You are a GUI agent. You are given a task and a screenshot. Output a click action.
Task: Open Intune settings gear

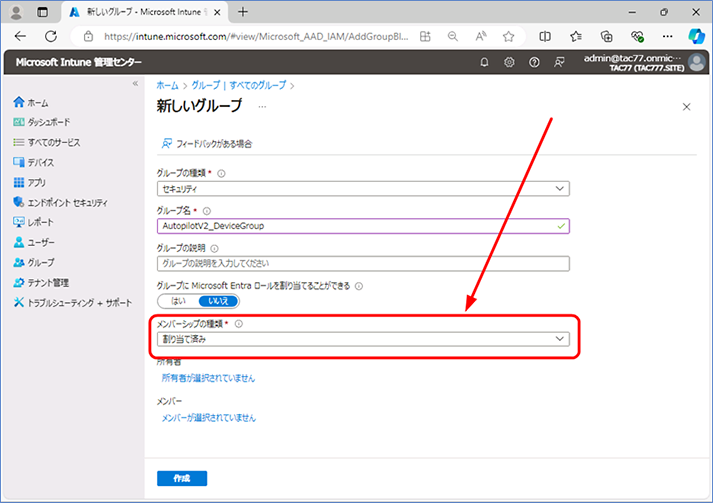pyautogui.click(x=509, y=62)
